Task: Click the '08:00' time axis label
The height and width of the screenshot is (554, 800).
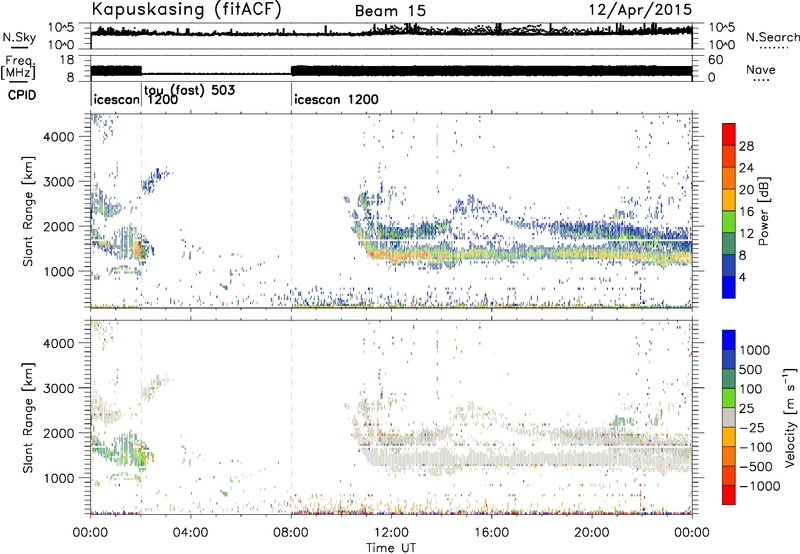Action: click(291, 533)
